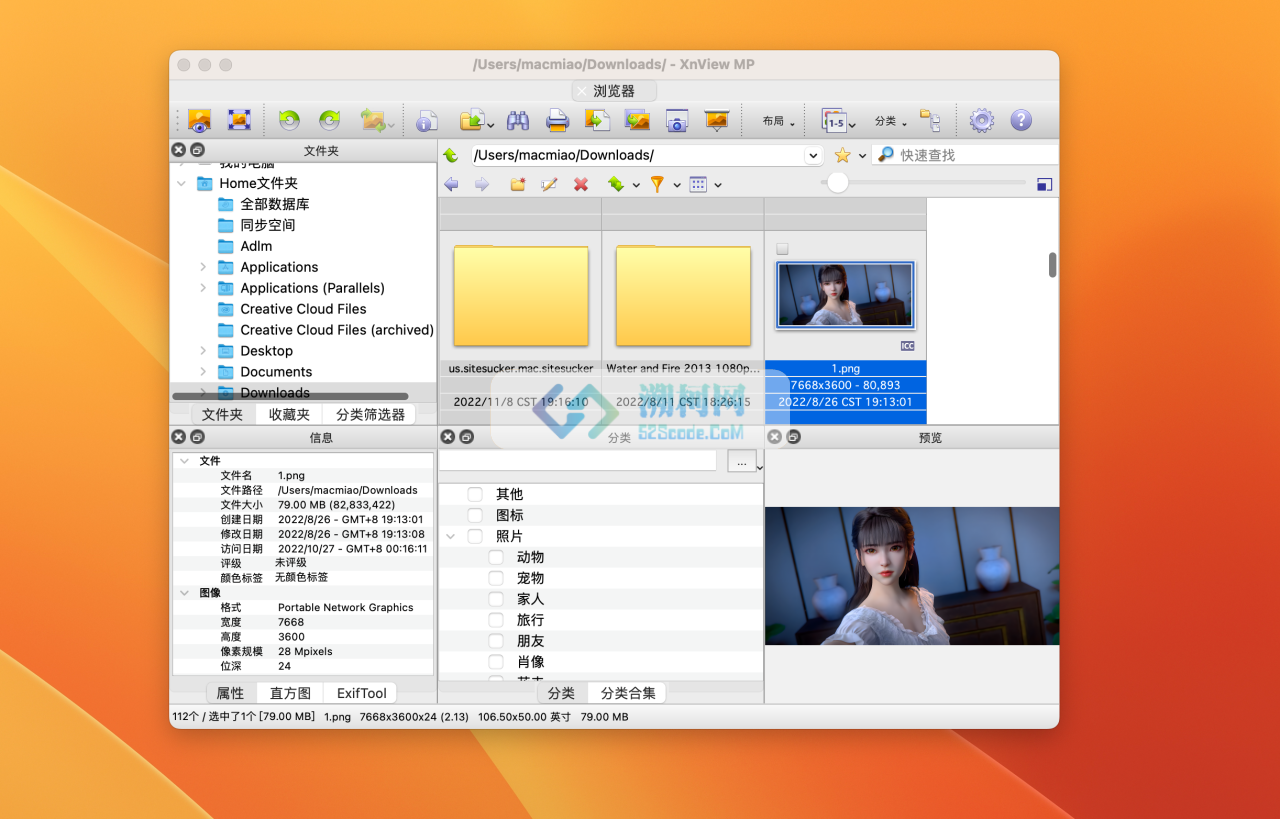Check the 家人 category checkbox
The height and width of the screenshot is (819, 1280).
tap(496, 599)
